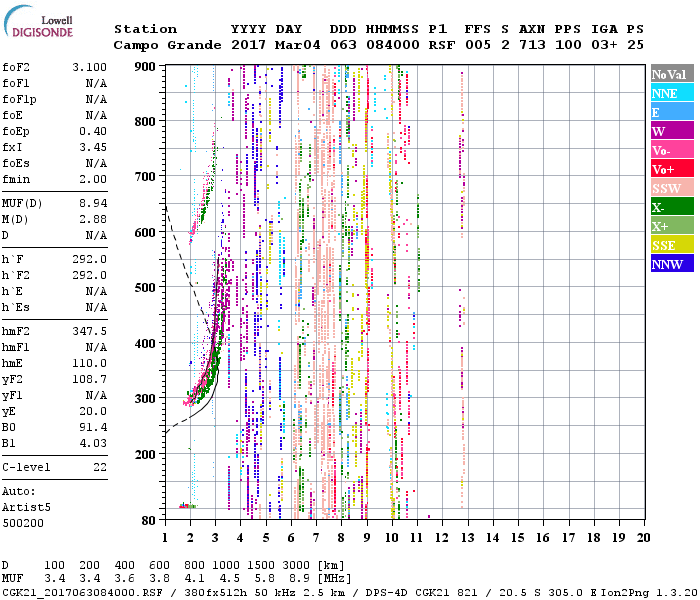Click the D 1000 km distance entry
This screenshot has height=600, width=700.
[x=226, y=565]
